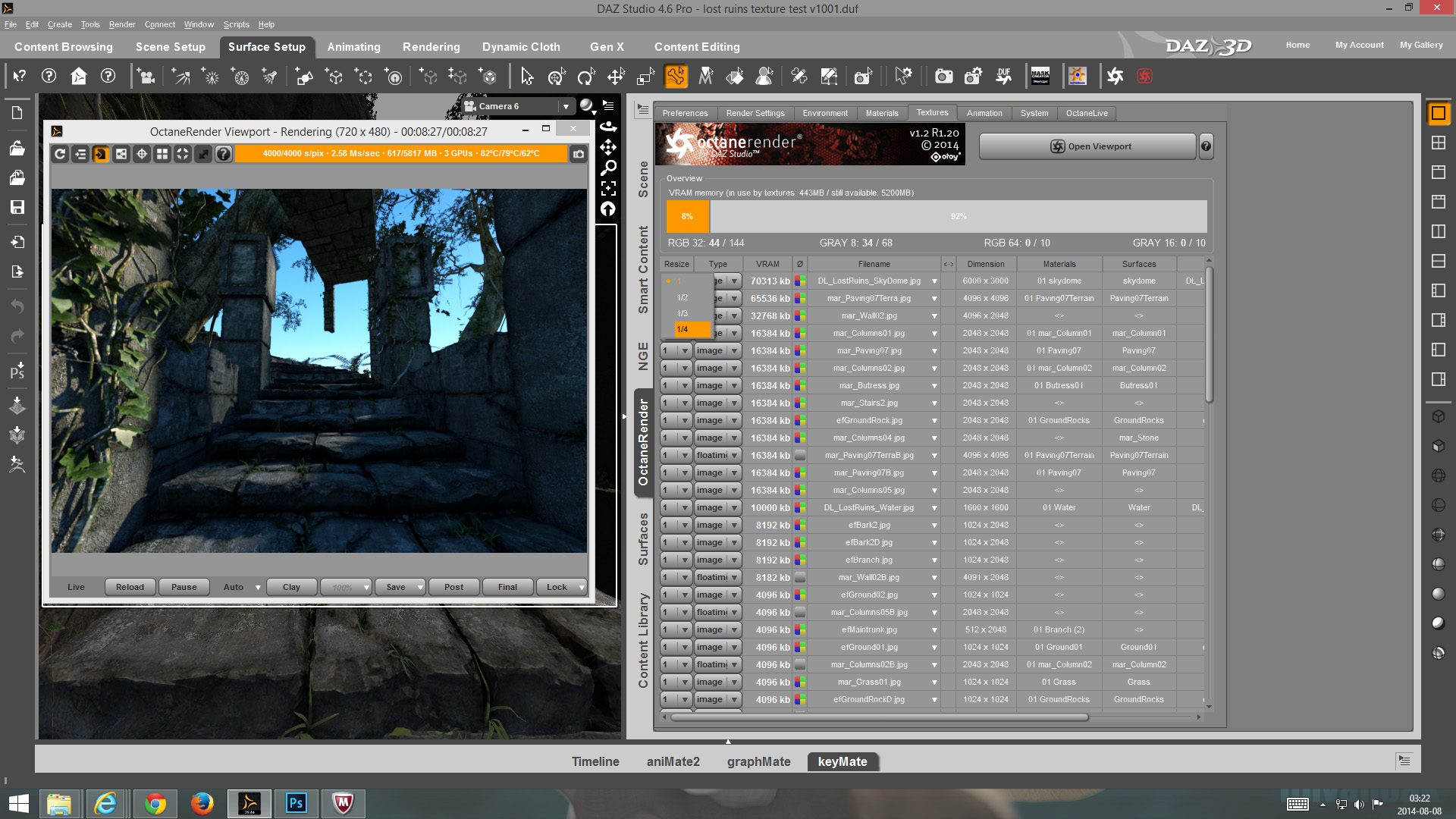The width and height of the screenshot is (1456, 819).
Task: Expand the Save button dropdown arrow
Action: click(x=420, y=587)
